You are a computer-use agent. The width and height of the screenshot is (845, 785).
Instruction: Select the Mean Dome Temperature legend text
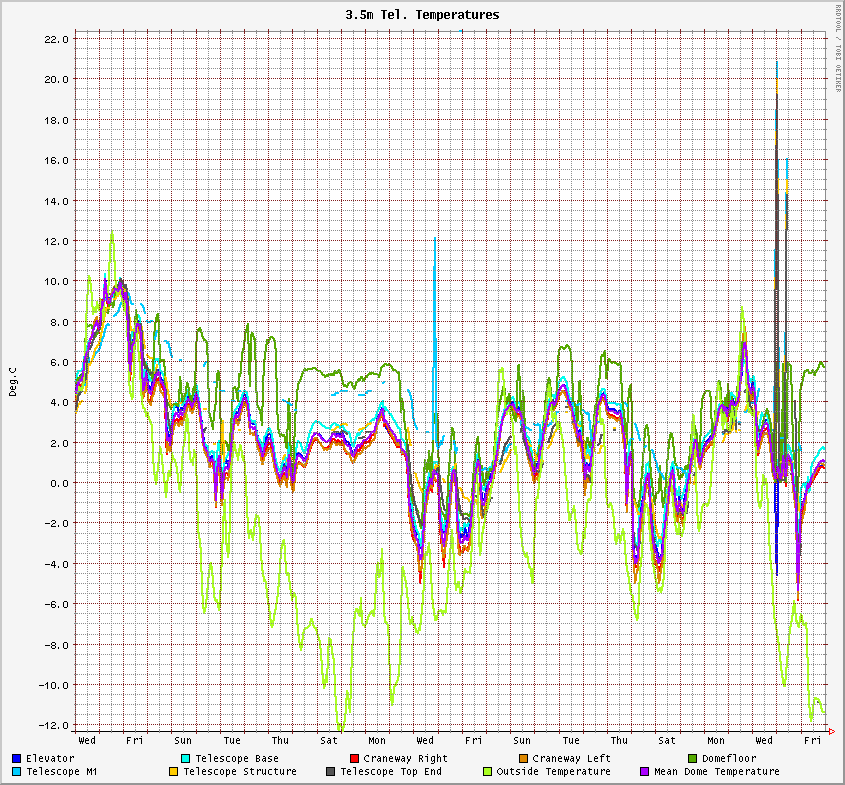716,772
